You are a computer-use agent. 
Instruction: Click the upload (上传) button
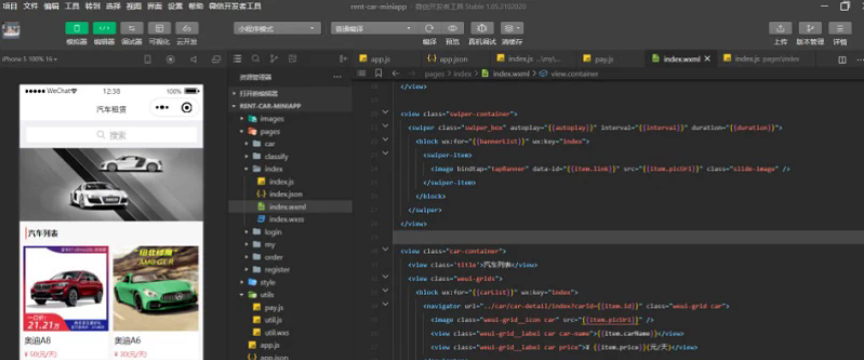(780, 28)
